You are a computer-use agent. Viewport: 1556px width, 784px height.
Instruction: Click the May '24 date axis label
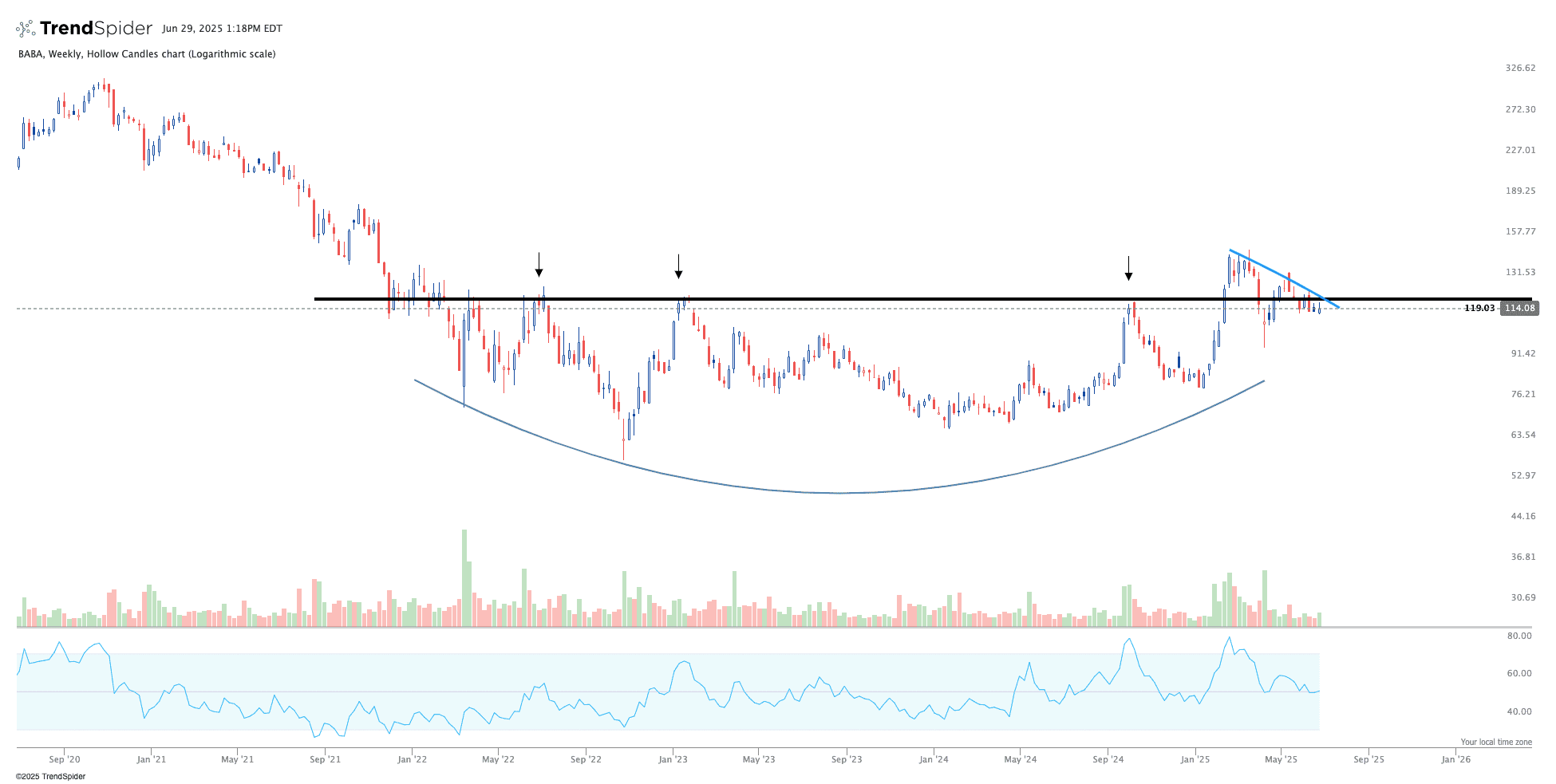[1020, 759]
